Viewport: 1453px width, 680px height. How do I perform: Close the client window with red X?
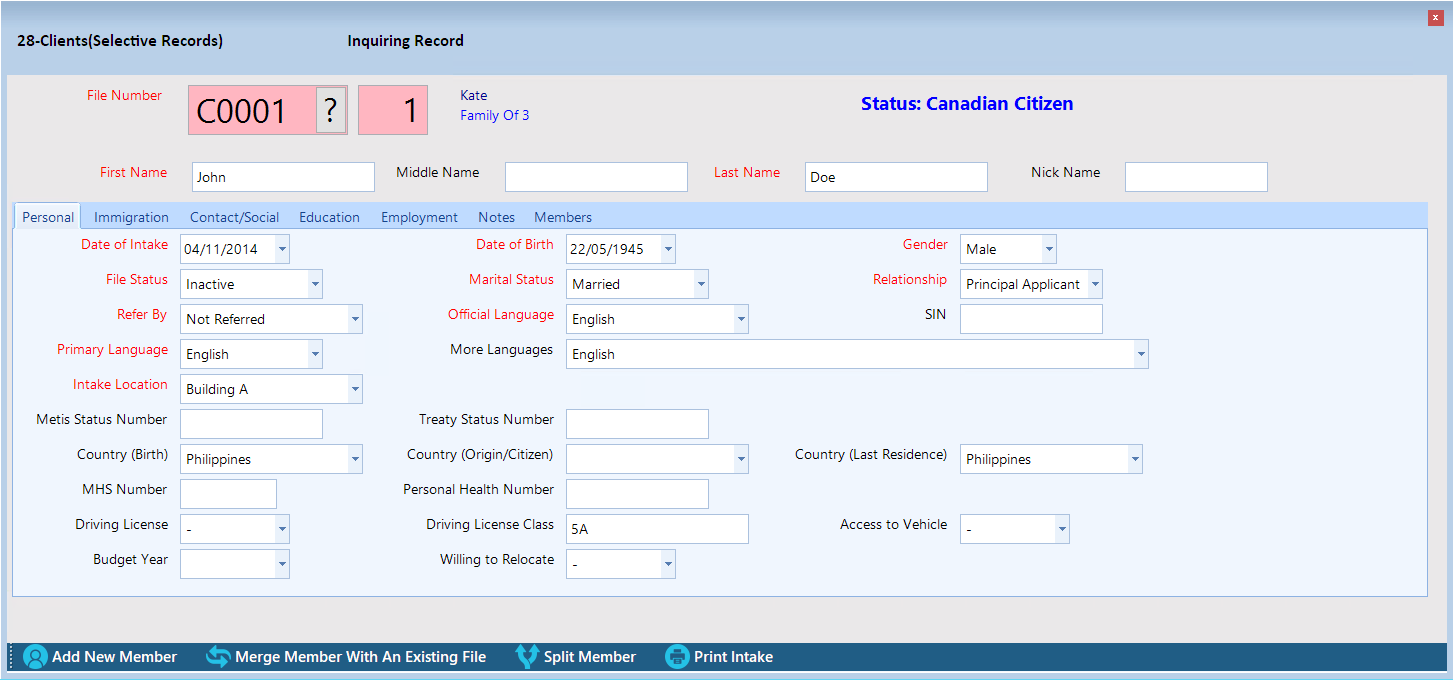pos(1436,18)
